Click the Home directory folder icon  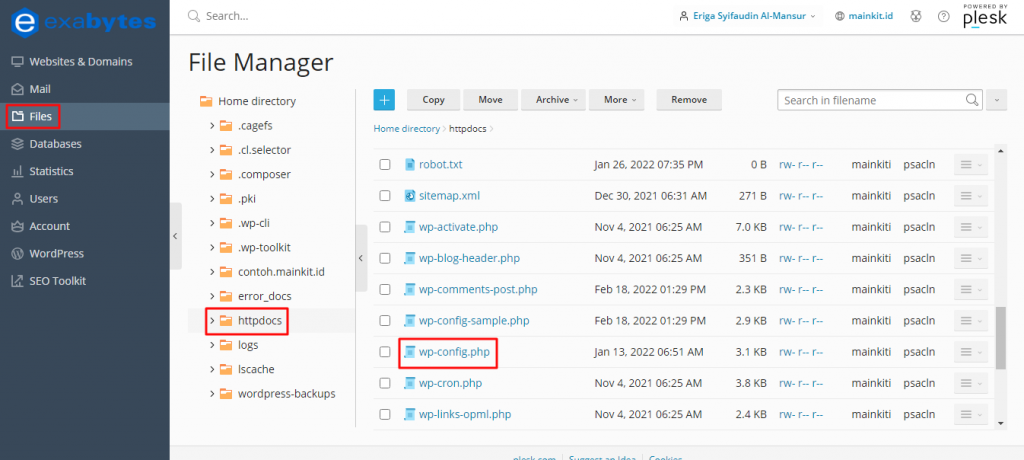(206, 101)
